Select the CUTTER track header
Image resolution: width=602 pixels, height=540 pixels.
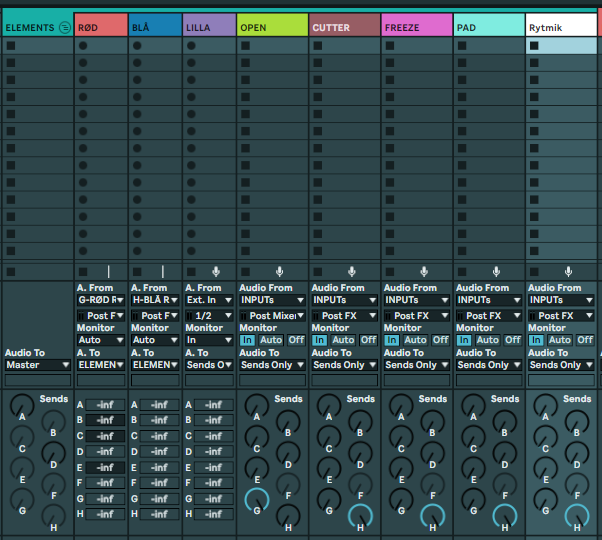[x=344, y=27]
